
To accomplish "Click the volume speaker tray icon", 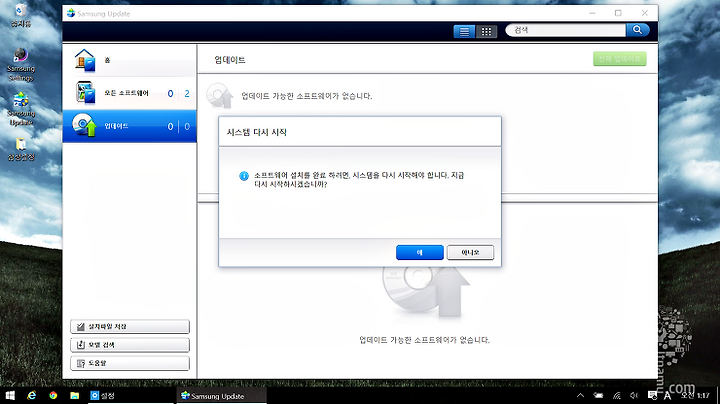I will (x=634, y=395).
